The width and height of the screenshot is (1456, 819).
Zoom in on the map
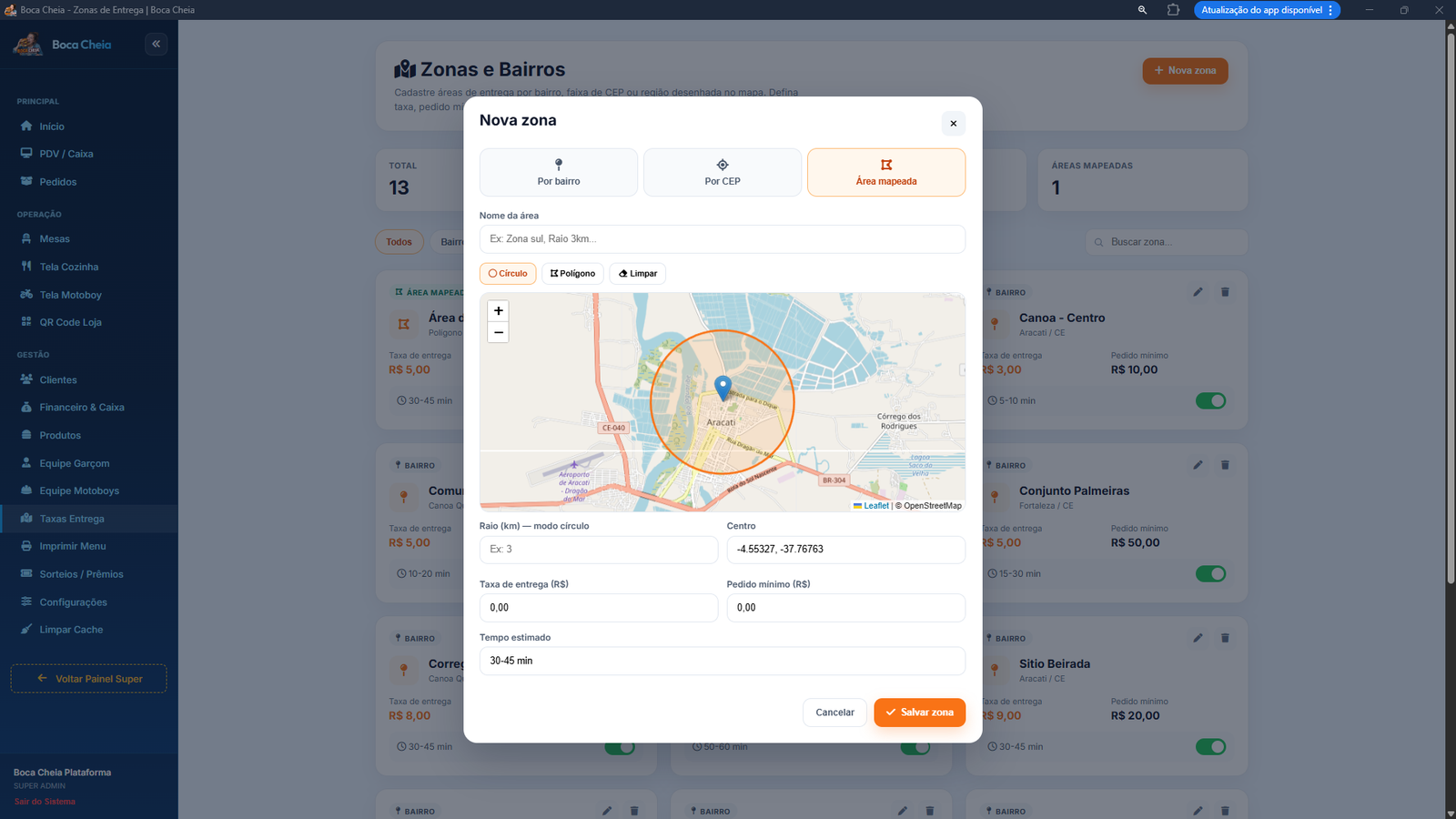click(499, 311)
